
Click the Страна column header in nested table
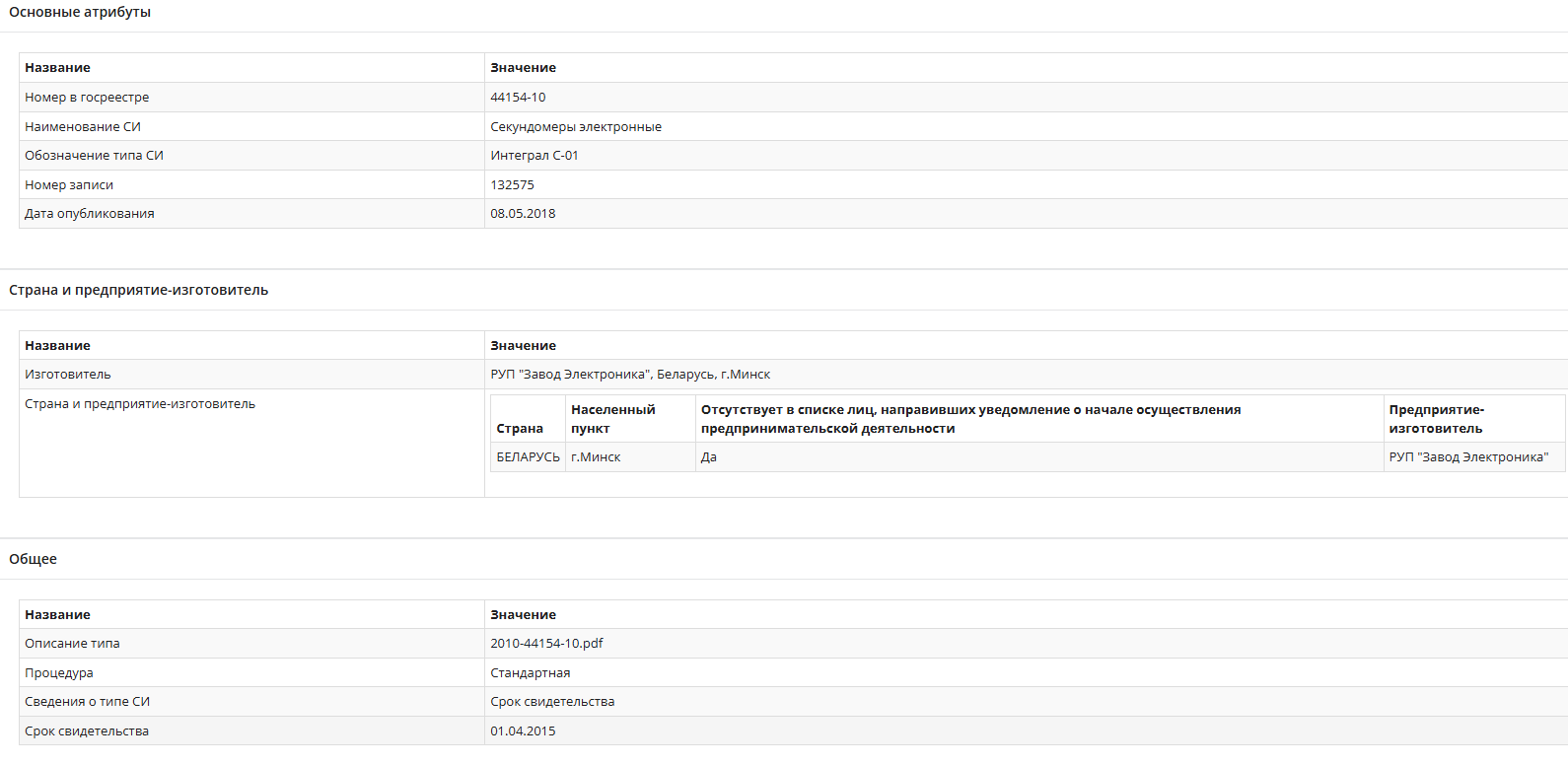coord(520,429)
